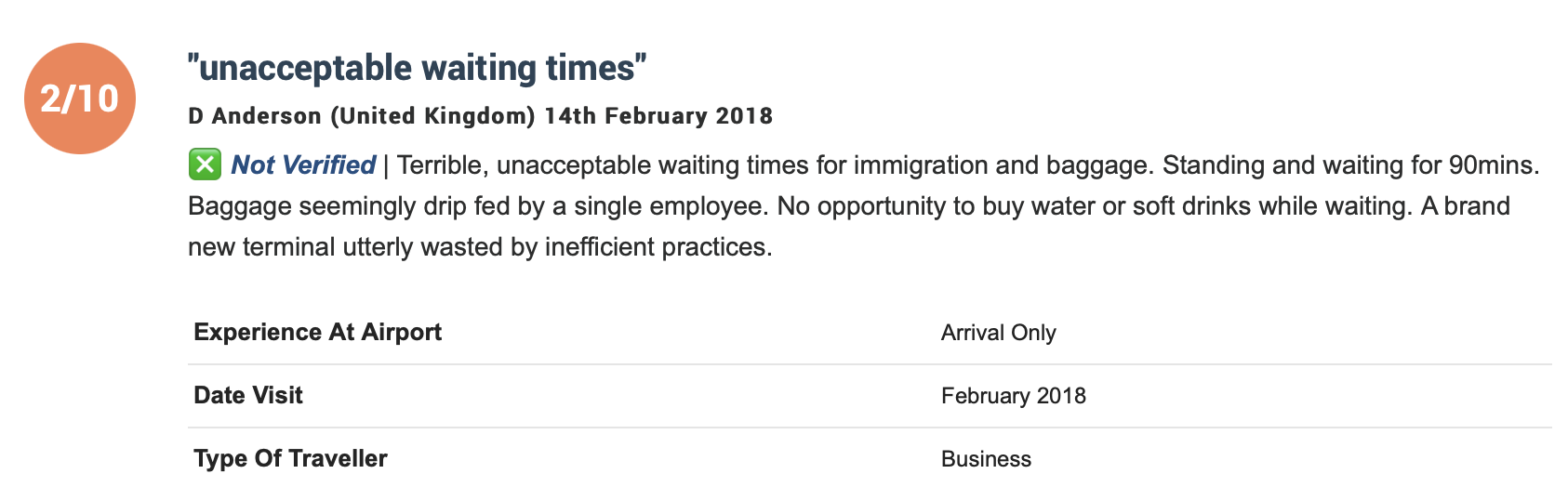Click "Standing and waiting for 90mins" sentence
This screenshot has height=487, width=1568.
pyautogui.click(x=1350, y=165)
